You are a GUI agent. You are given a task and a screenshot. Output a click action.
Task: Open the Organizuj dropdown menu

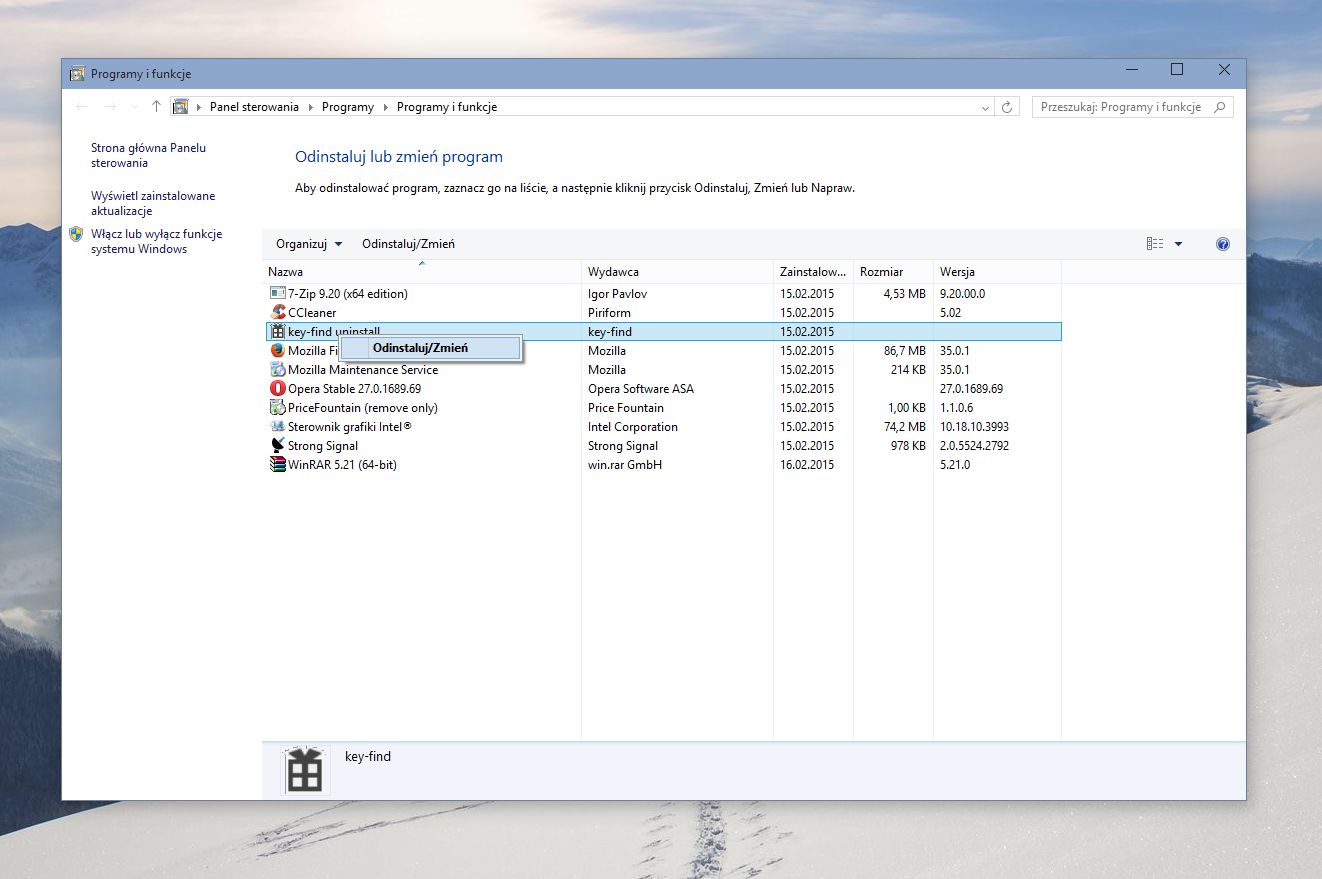[x=309, y=244]
